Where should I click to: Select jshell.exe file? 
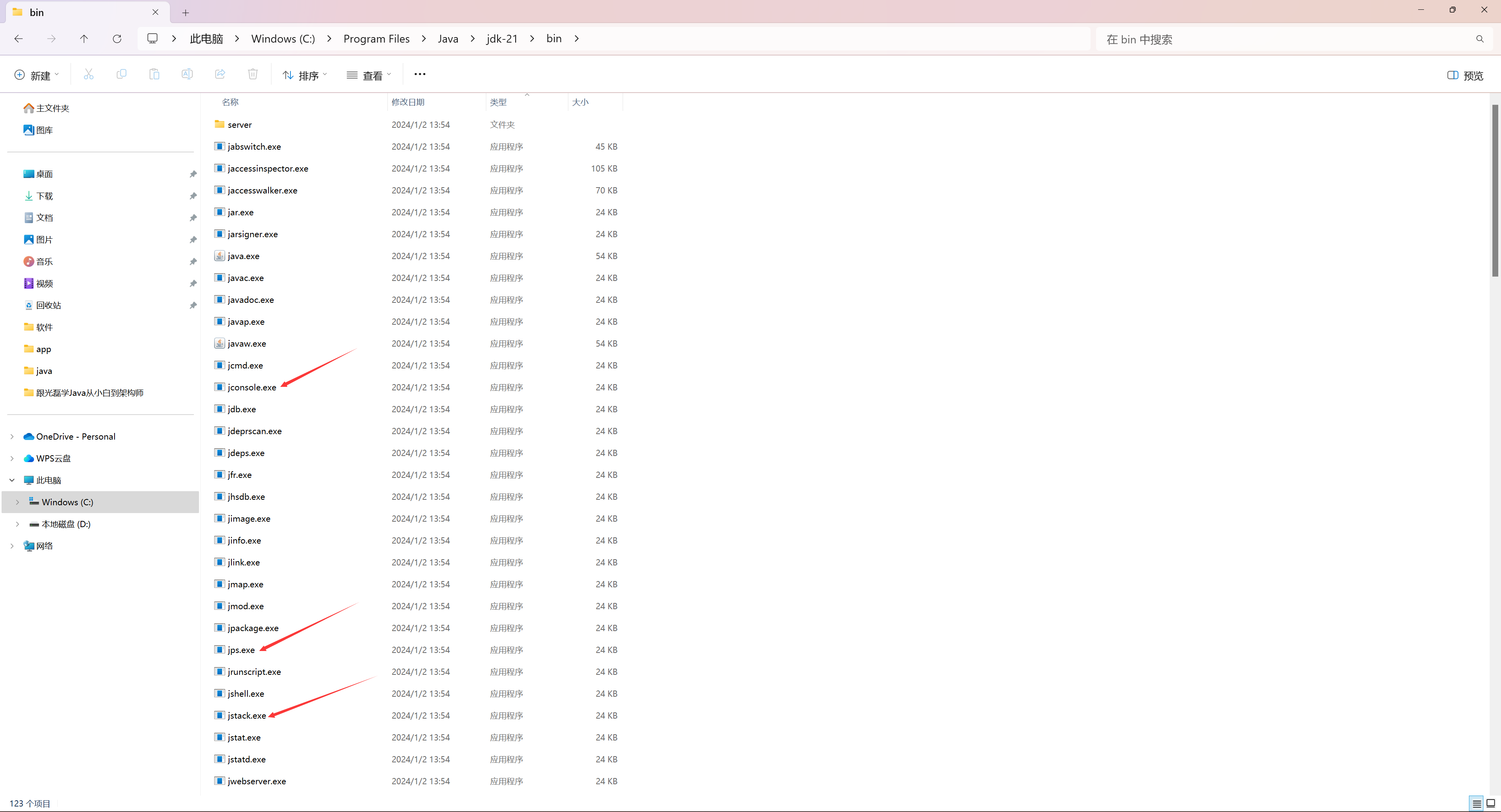pos(246,694)
